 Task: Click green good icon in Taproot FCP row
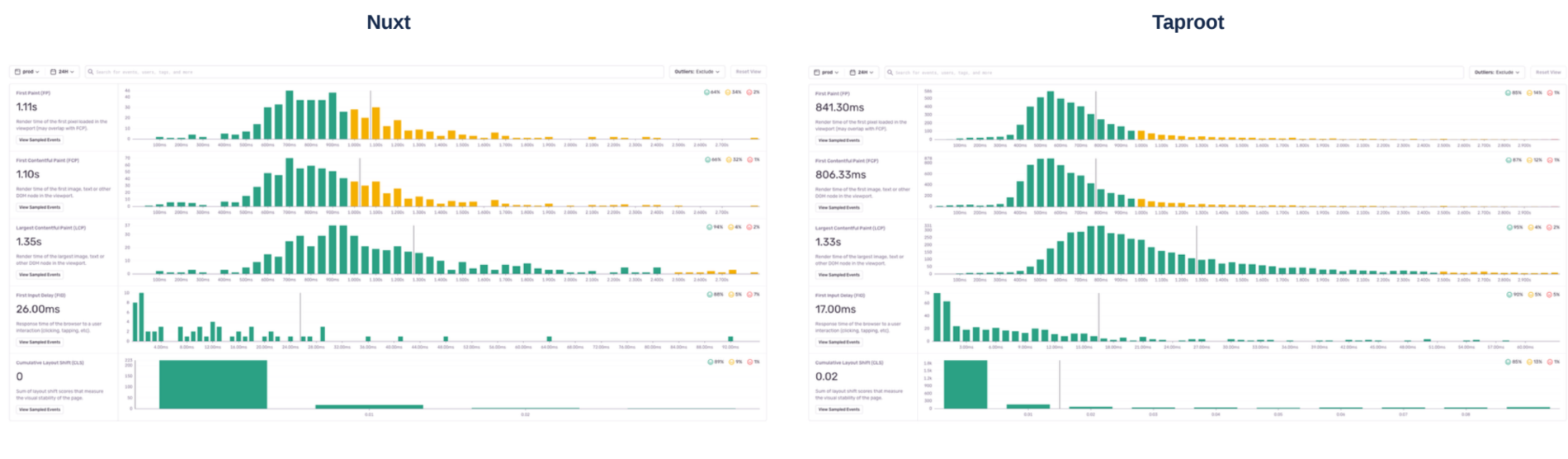pyautogui.click(x=1508, y=160)
